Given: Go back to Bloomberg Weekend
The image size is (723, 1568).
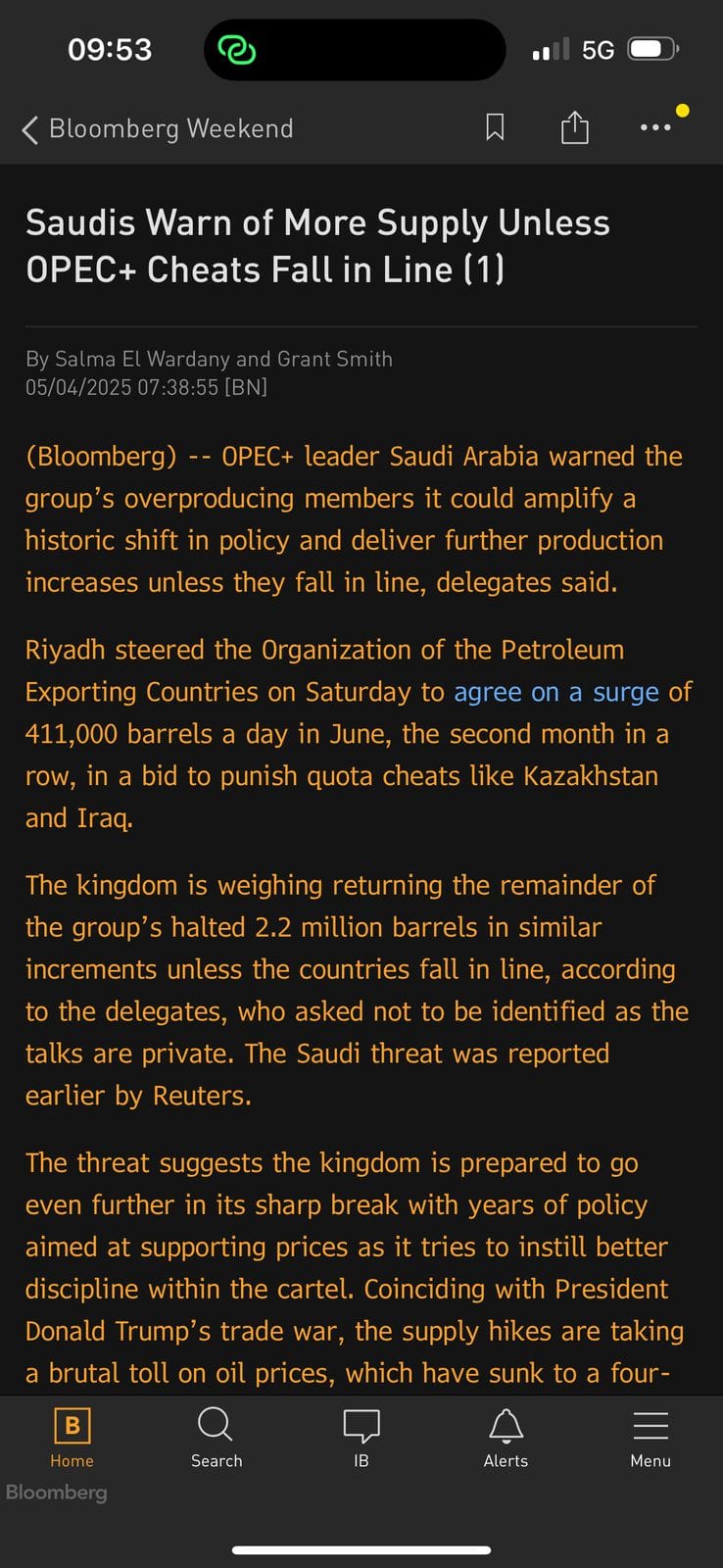Looking at the screenshot, I should coord(171,128).
